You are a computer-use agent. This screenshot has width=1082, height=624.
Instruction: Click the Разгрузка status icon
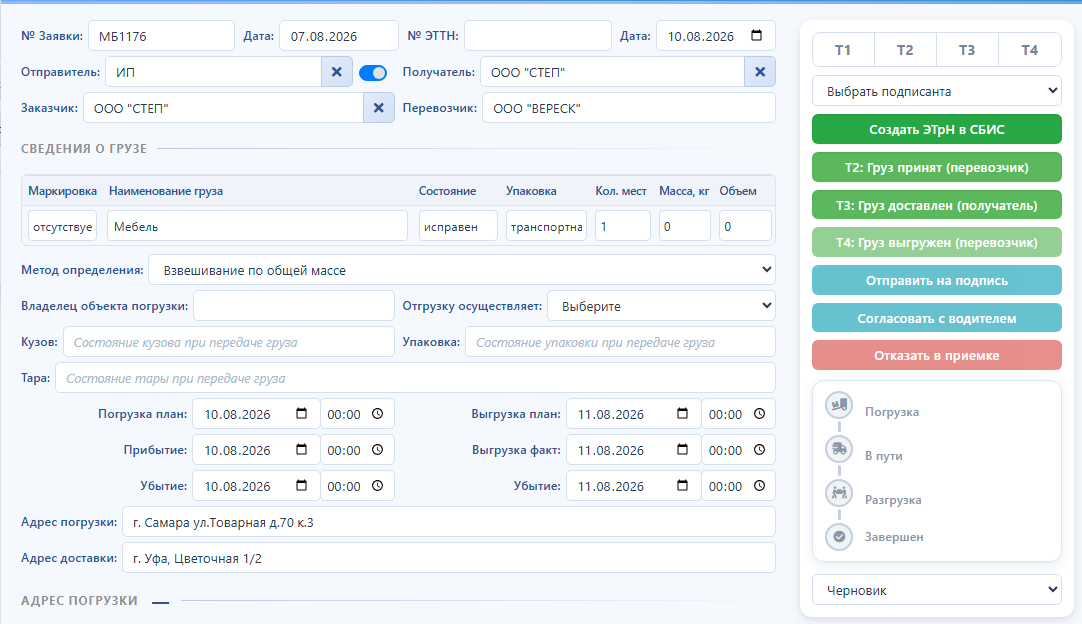point(839,493)
